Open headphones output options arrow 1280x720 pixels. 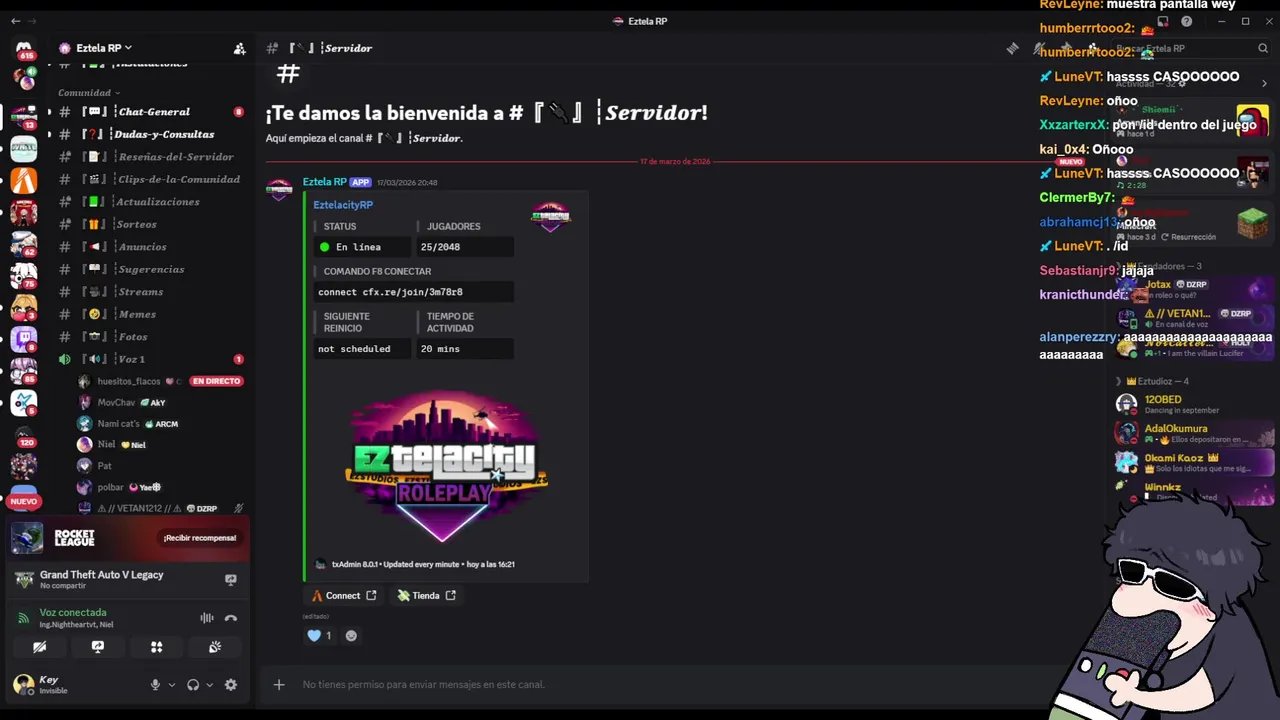coord(209,685)
